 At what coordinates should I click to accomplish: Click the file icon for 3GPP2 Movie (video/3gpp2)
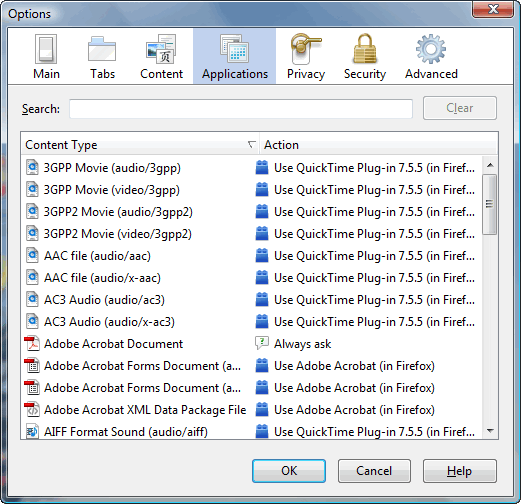tap(32, 234)
